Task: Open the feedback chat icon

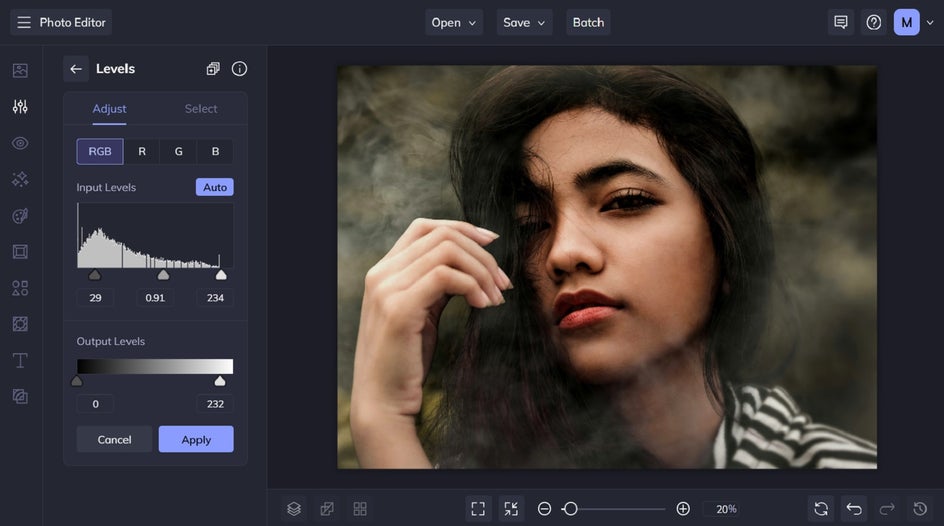Action: click(840, 22)
